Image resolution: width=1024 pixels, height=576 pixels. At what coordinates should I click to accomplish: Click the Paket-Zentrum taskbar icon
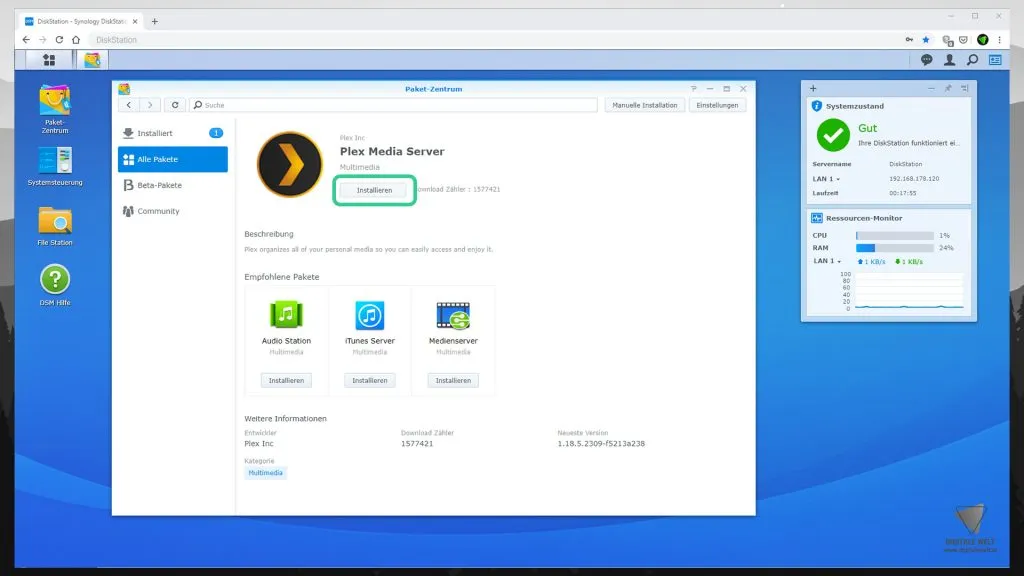coord(92,60)
